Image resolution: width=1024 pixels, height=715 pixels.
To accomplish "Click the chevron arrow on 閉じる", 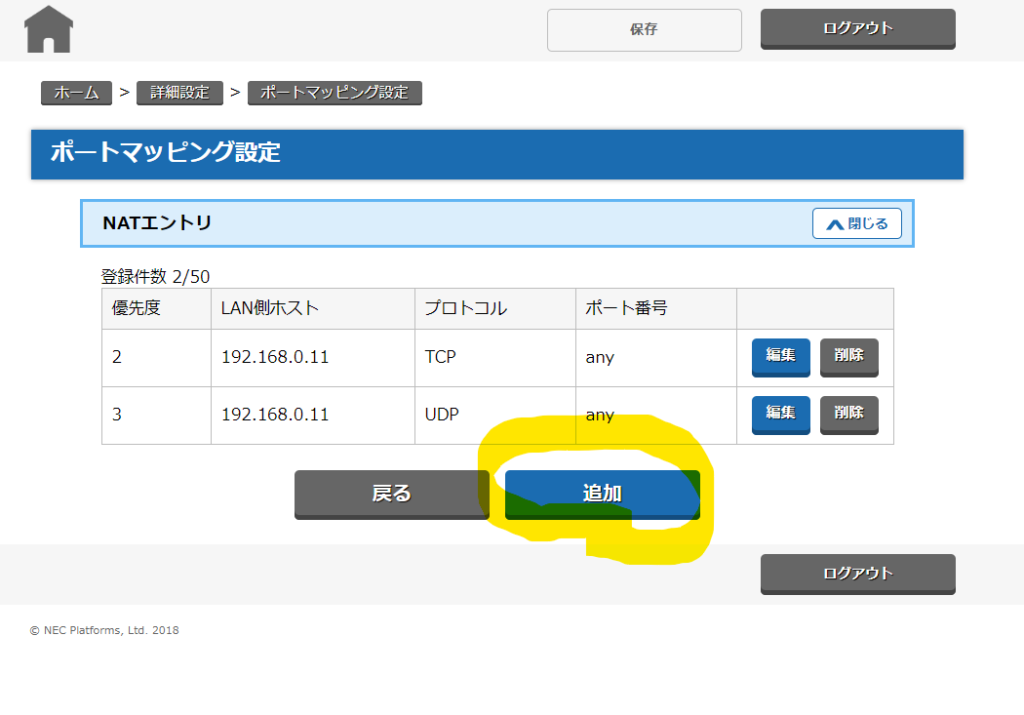I will click(835, 225).
